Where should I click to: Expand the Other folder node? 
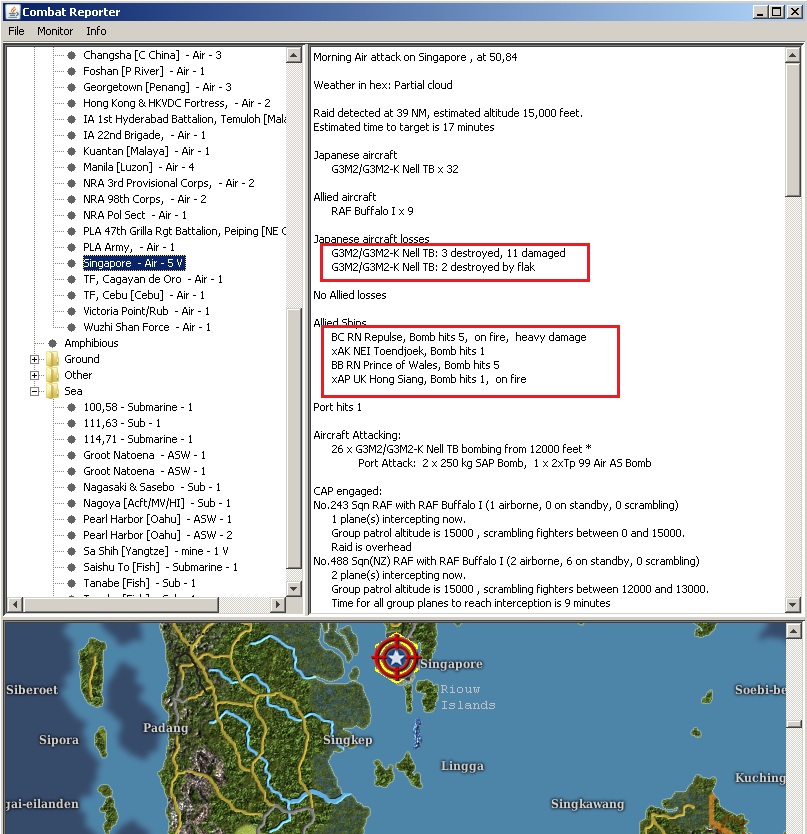pyautogui.click(x=35, y=376)
